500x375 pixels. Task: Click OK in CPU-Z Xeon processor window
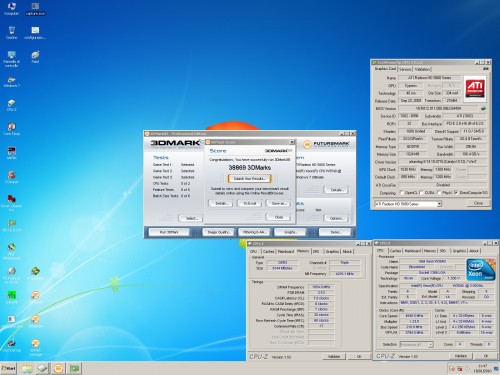coord(486,356)
